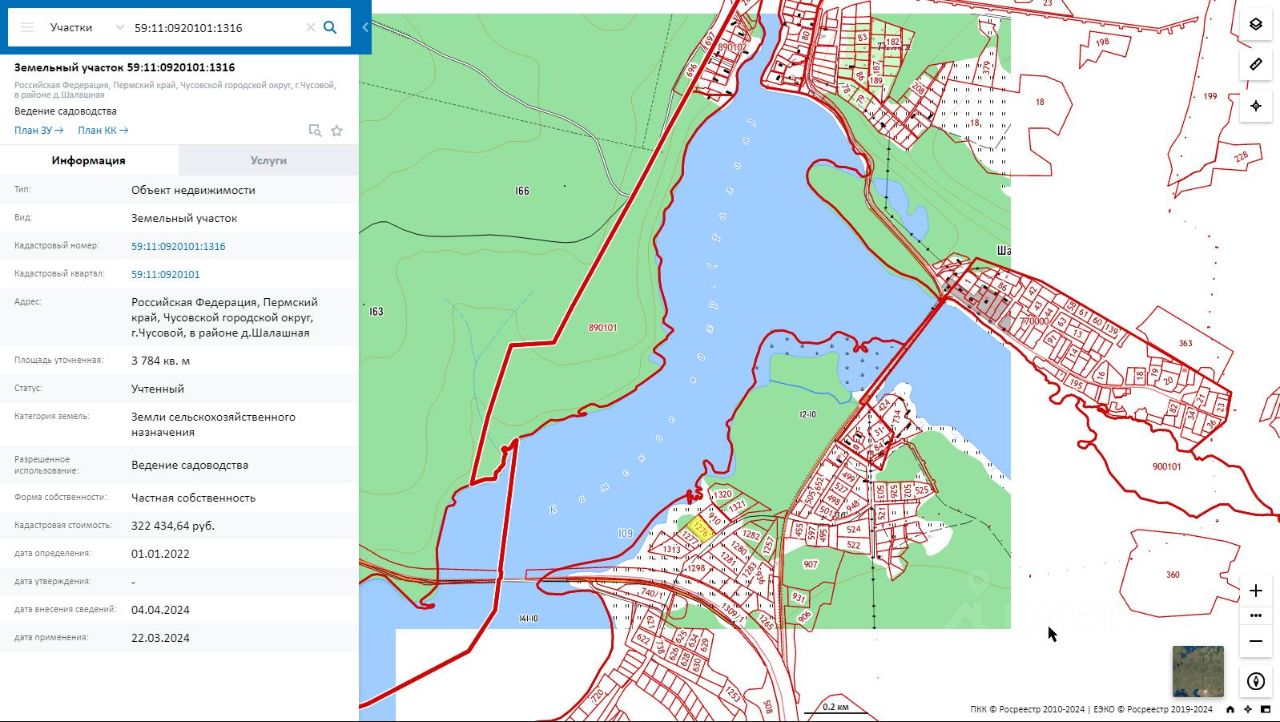Open the hamburger menu icon
The height and width of the screenshot is (722, 1280).
(x=27, y=28)
